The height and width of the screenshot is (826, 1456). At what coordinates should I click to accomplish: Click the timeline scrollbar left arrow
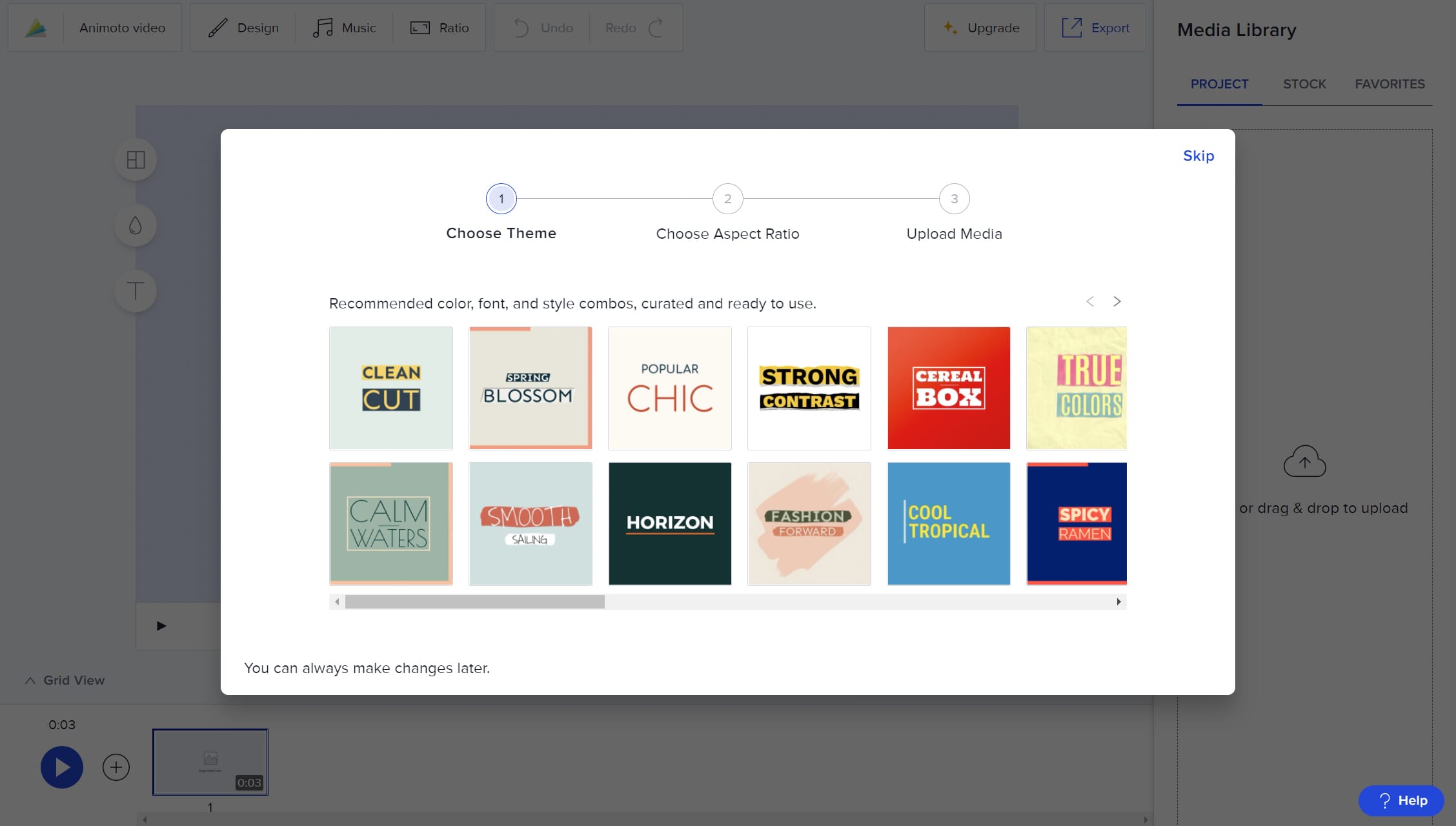coord(145,820)
